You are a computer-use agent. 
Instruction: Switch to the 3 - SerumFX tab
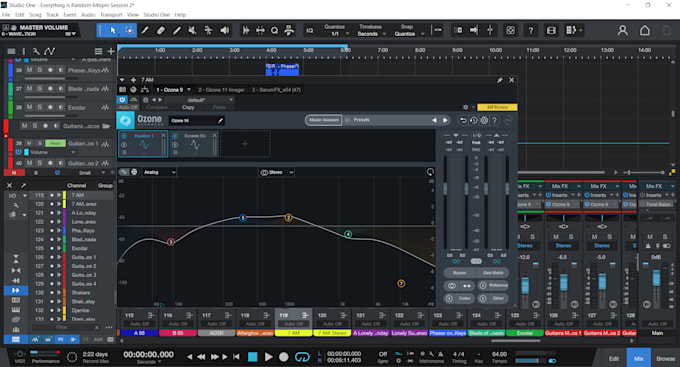point(276,90)
